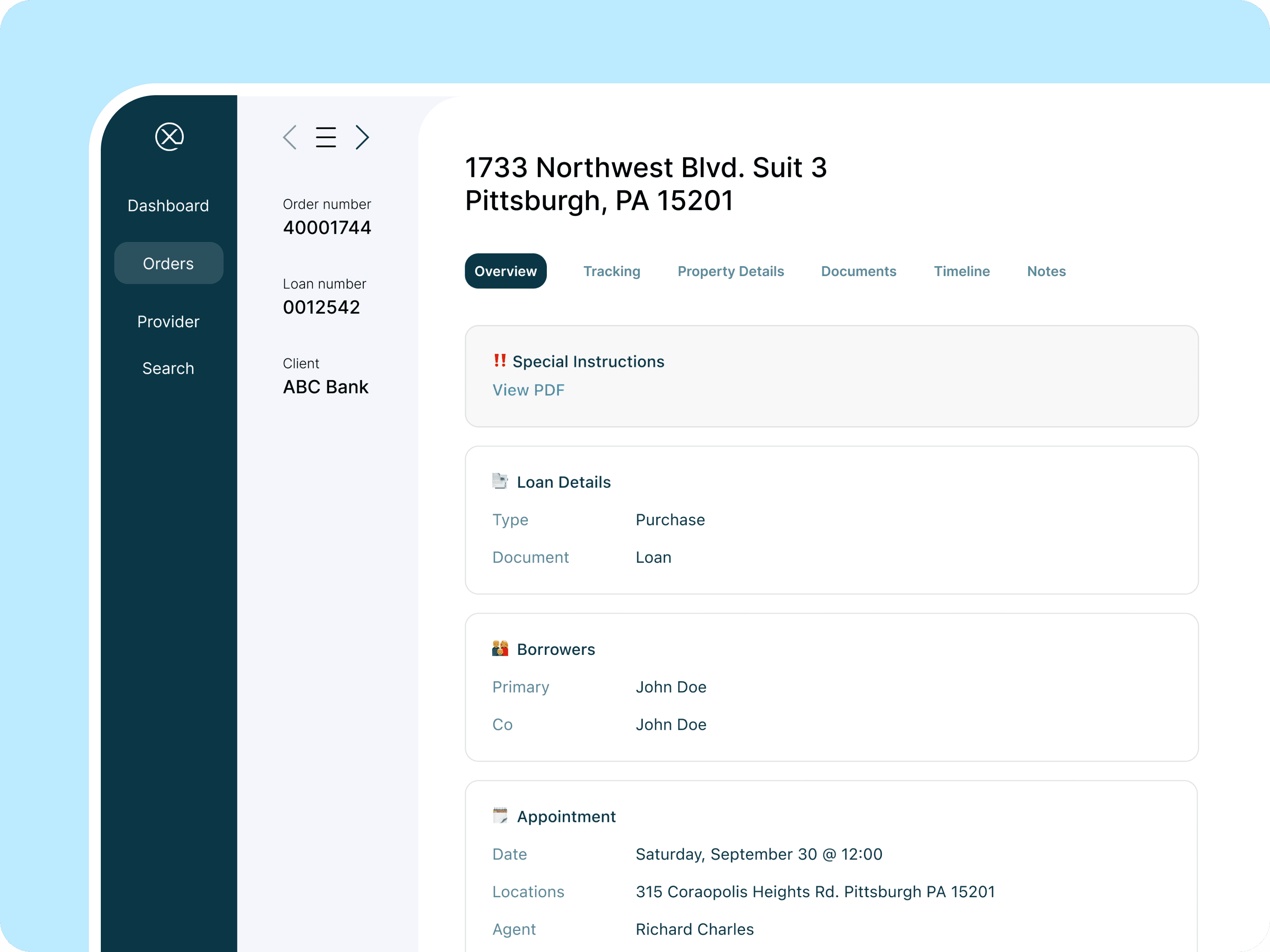The image size is (1270, 952).
Task: Open the Documents tab
Action: (x=858, y=271)
